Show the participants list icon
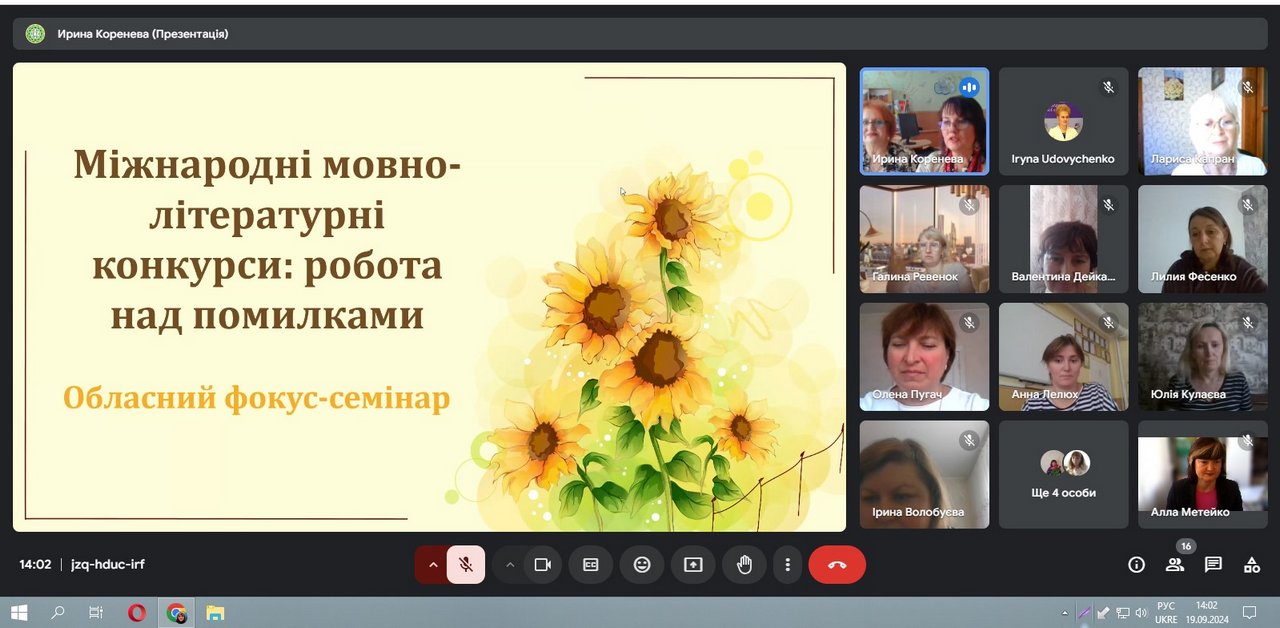 (1175, 565)
